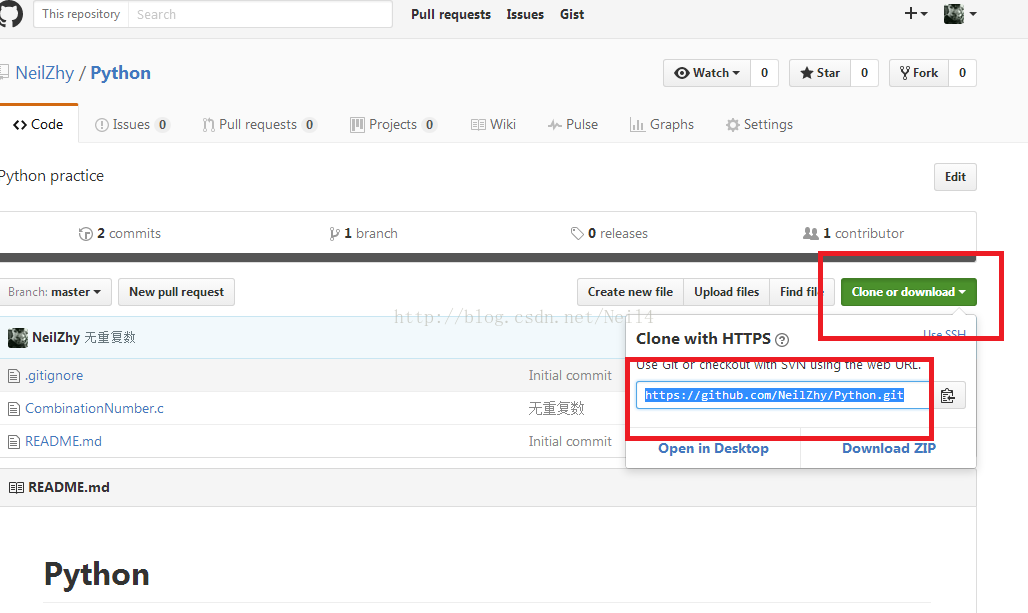1028x613 pixels.
Task: Click Open in Desktop
Action: (713, 448)
